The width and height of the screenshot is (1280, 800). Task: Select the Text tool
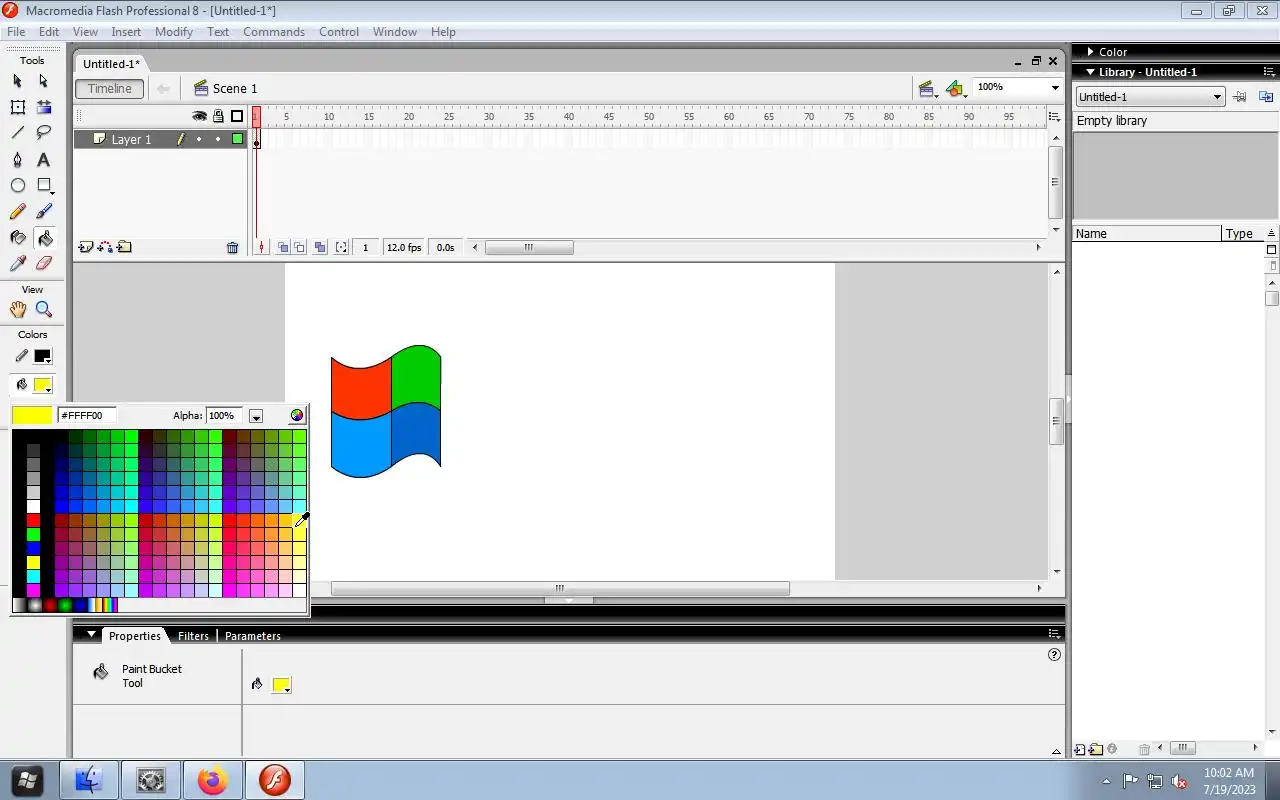[43, 160]
